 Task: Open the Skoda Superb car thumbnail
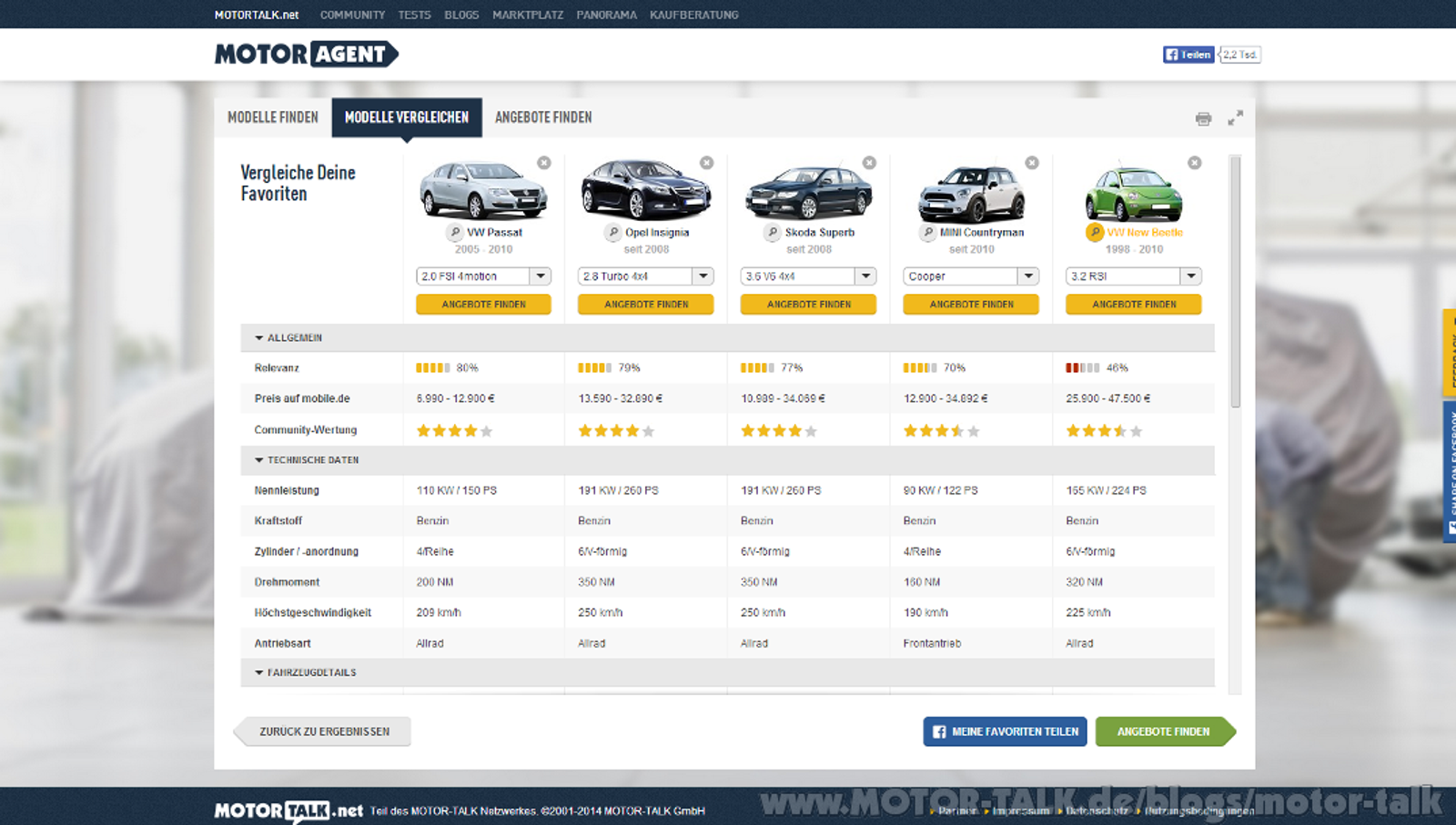coord(808,192)
